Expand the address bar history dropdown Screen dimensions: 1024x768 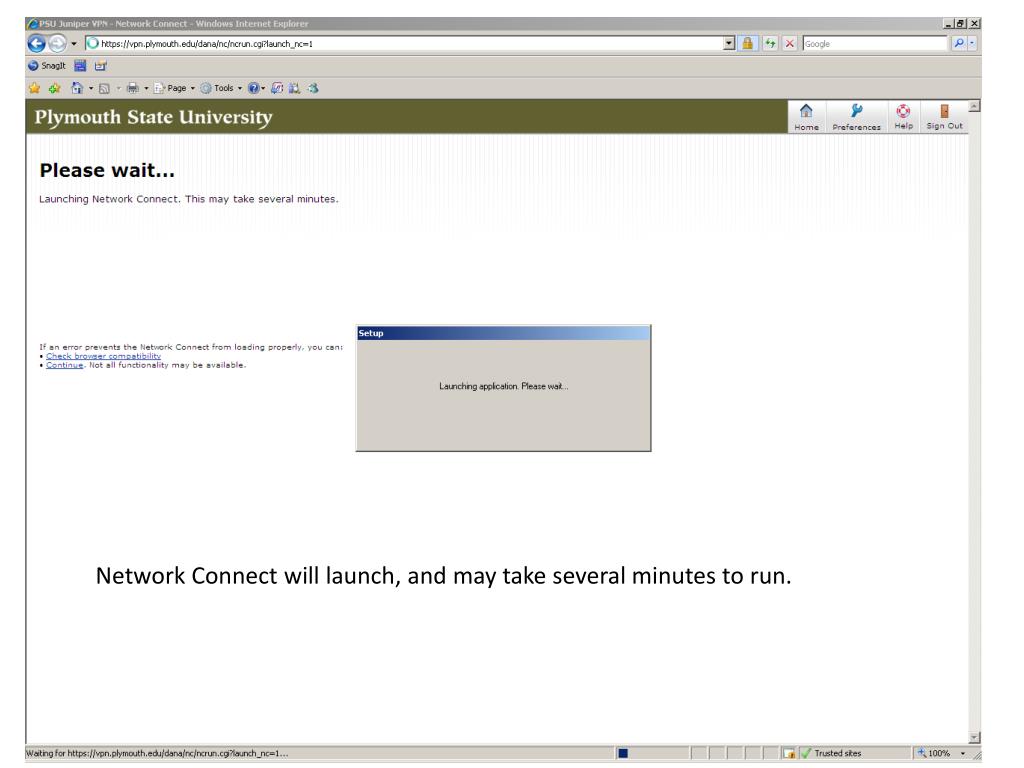[x=729, y=44]
